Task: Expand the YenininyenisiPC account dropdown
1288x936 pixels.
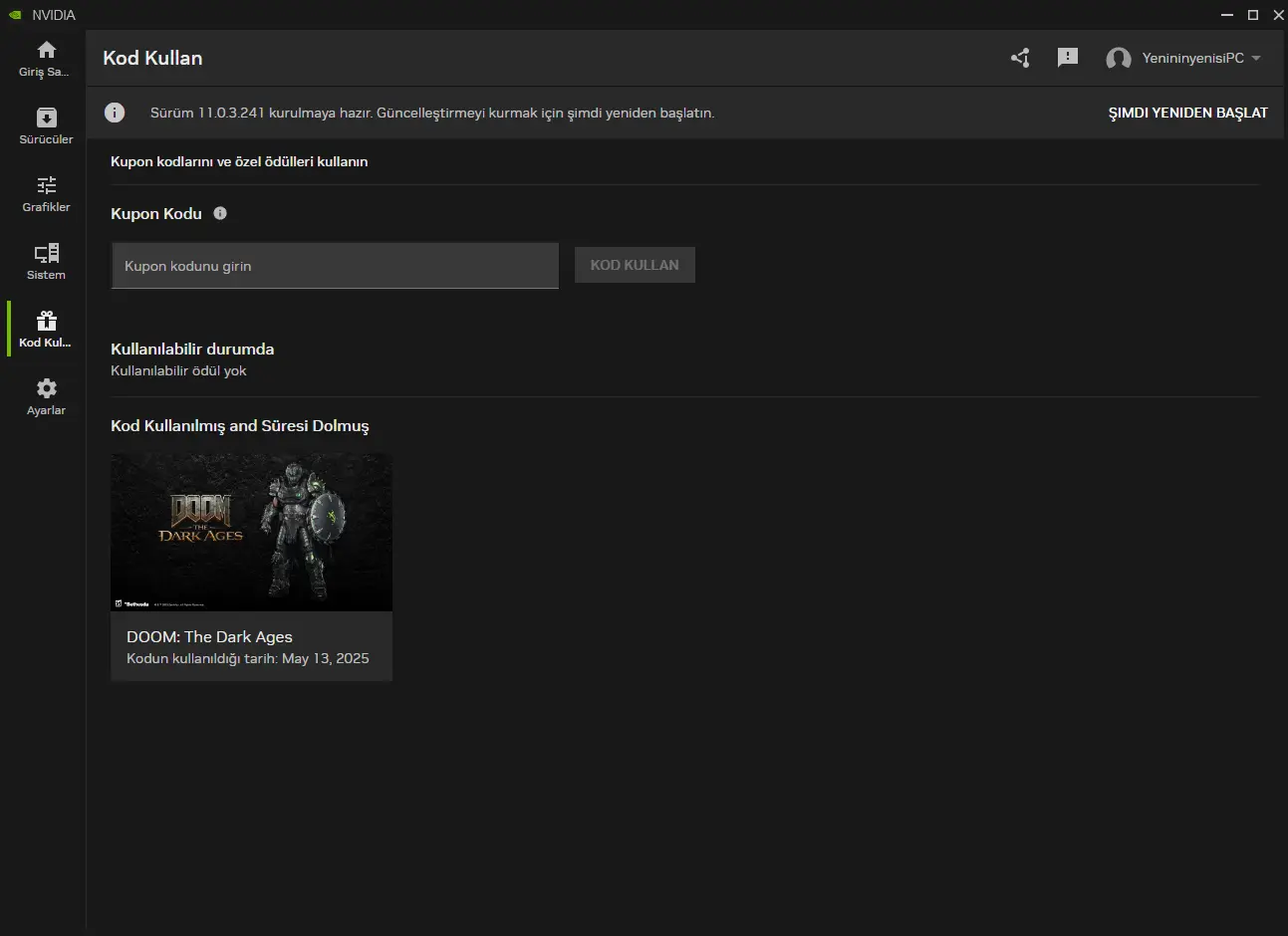Action: (x=1256, y=58)
